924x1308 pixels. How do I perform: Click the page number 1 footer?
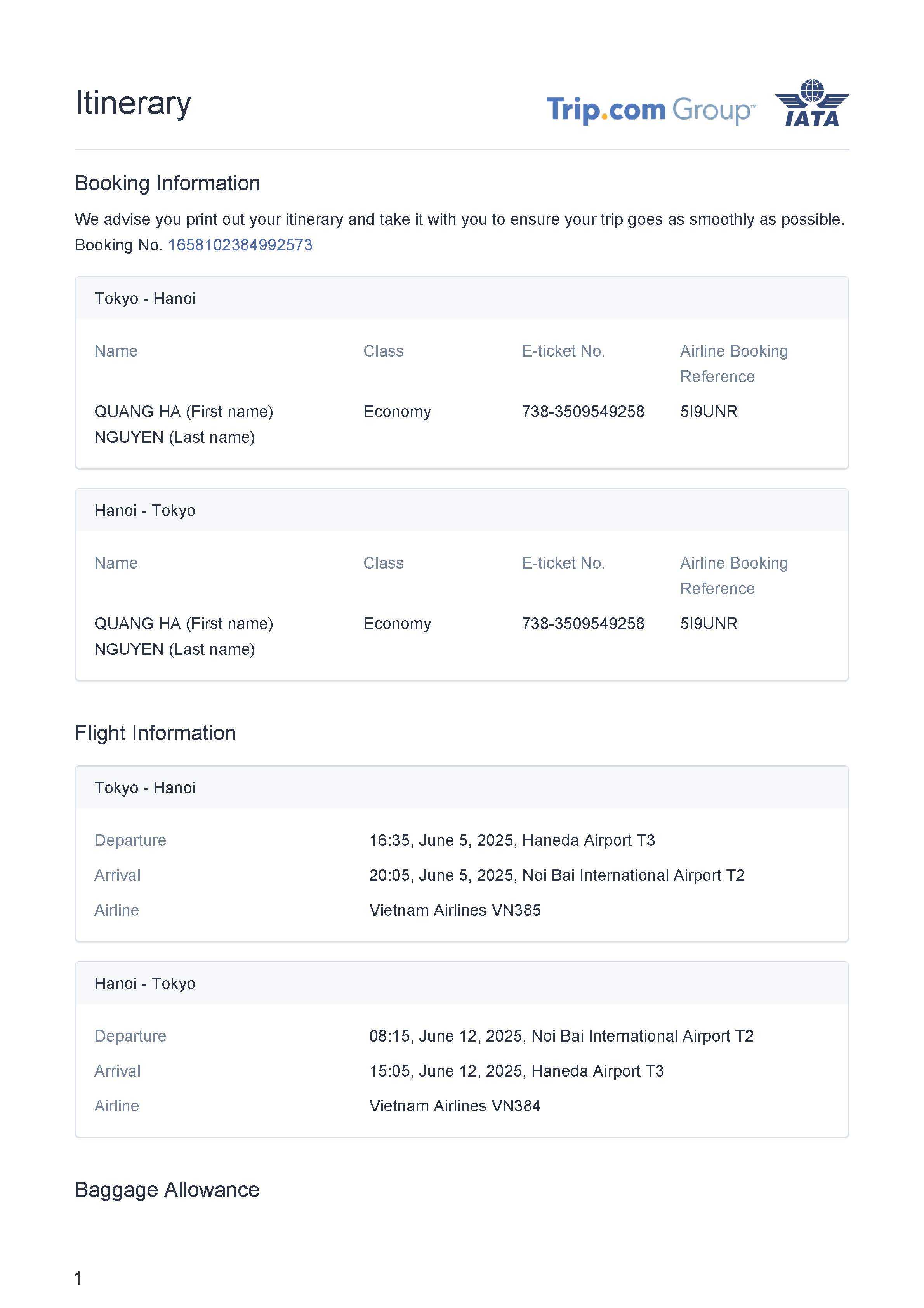[x=78, y=1278]
